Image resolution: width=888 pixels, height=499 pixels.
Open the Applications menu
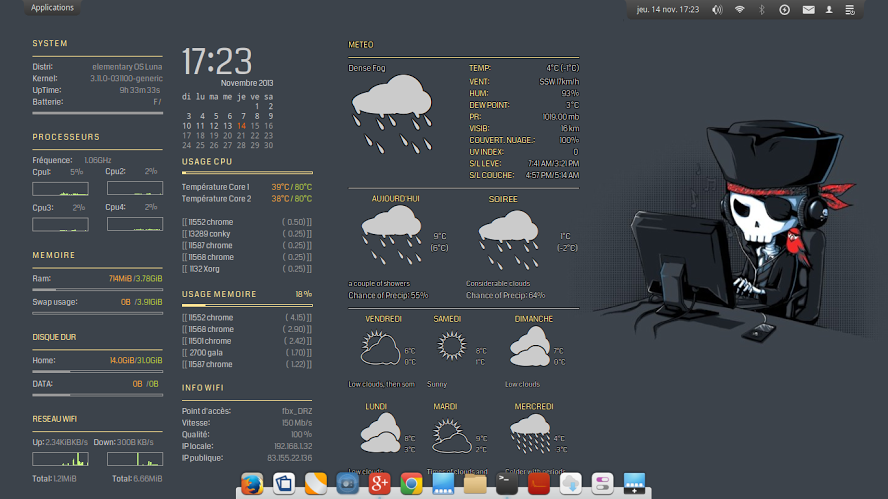[52, 8]
